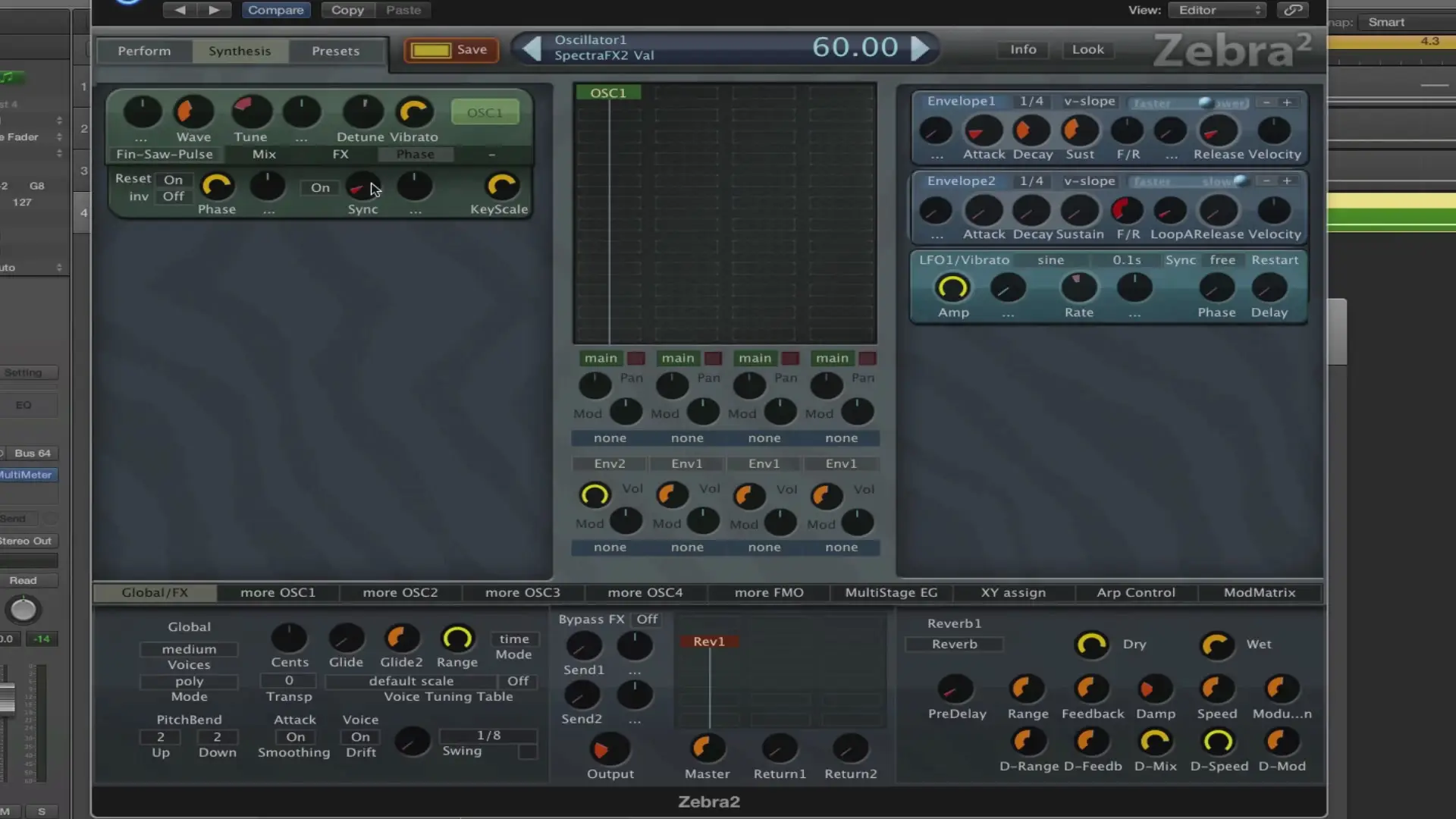Open the ModMatrix tab
This screenshot has width=1456, height=819.
click(1260, 592)
